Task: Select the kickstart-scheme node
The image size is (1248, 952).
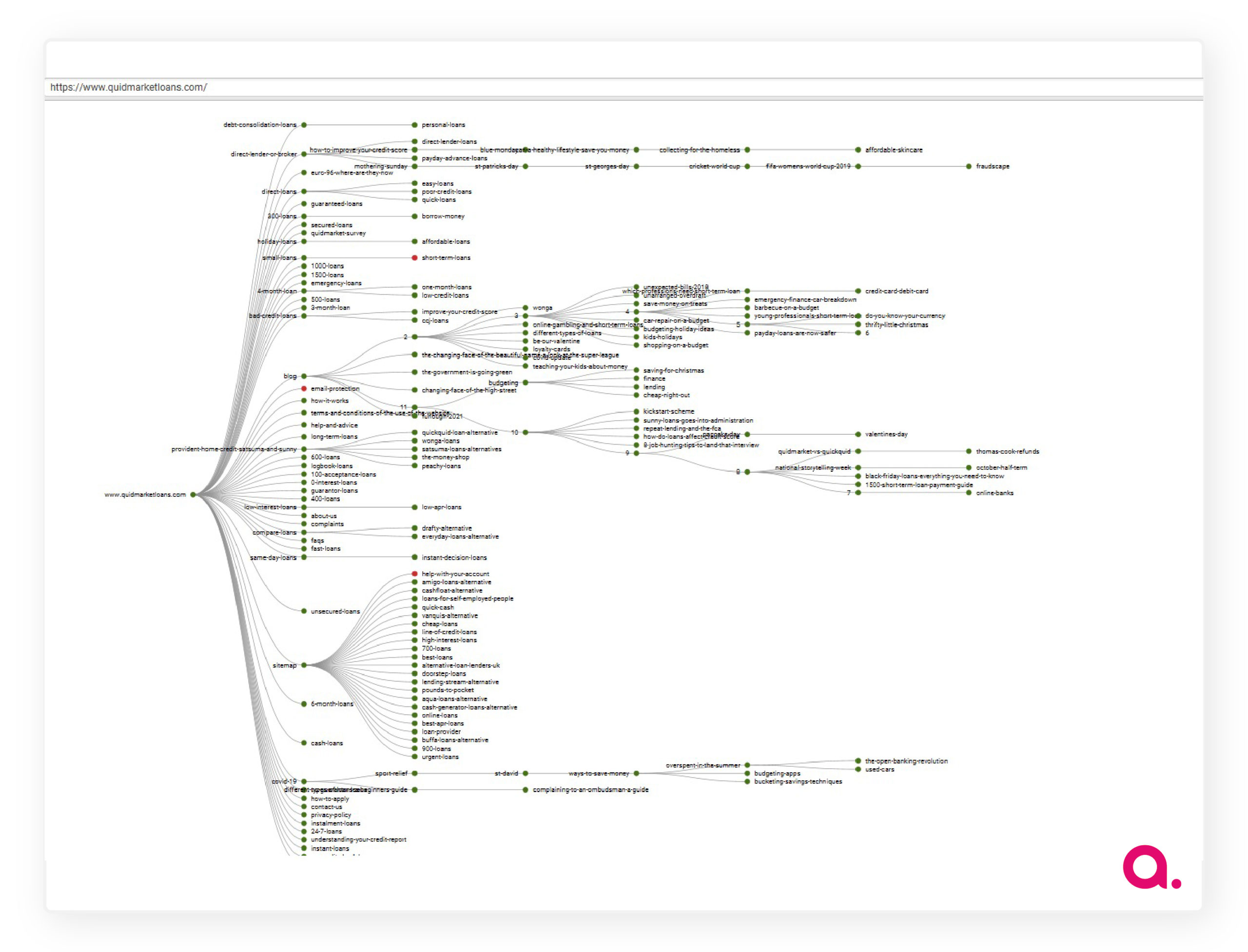Action: [637, 411]
